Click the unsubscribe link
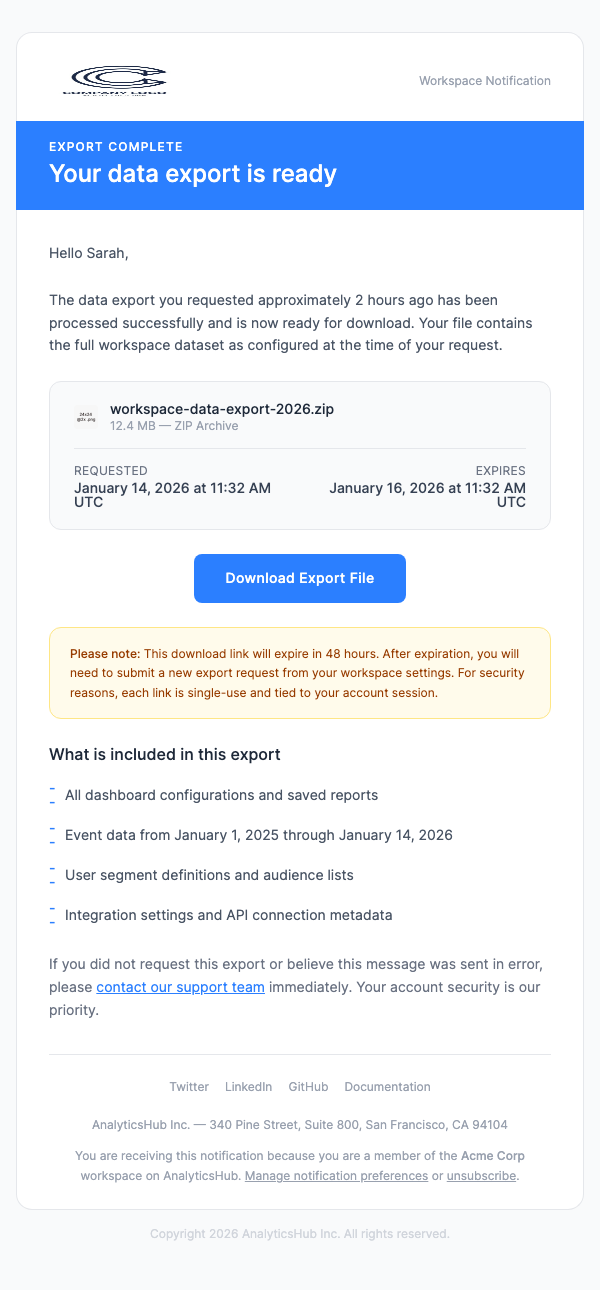The image size is (600, 1290). tap(481, 1175)
